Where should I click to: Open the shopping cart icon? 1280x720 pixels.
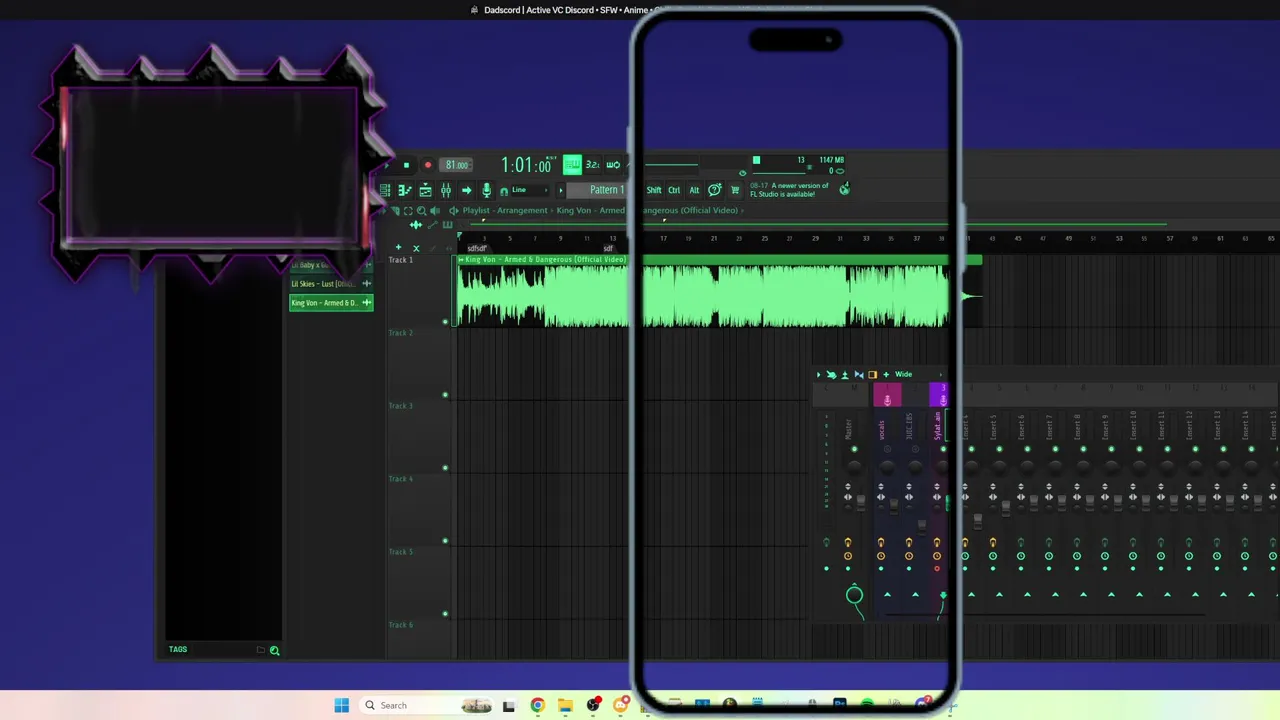click(x=735, y=190)
